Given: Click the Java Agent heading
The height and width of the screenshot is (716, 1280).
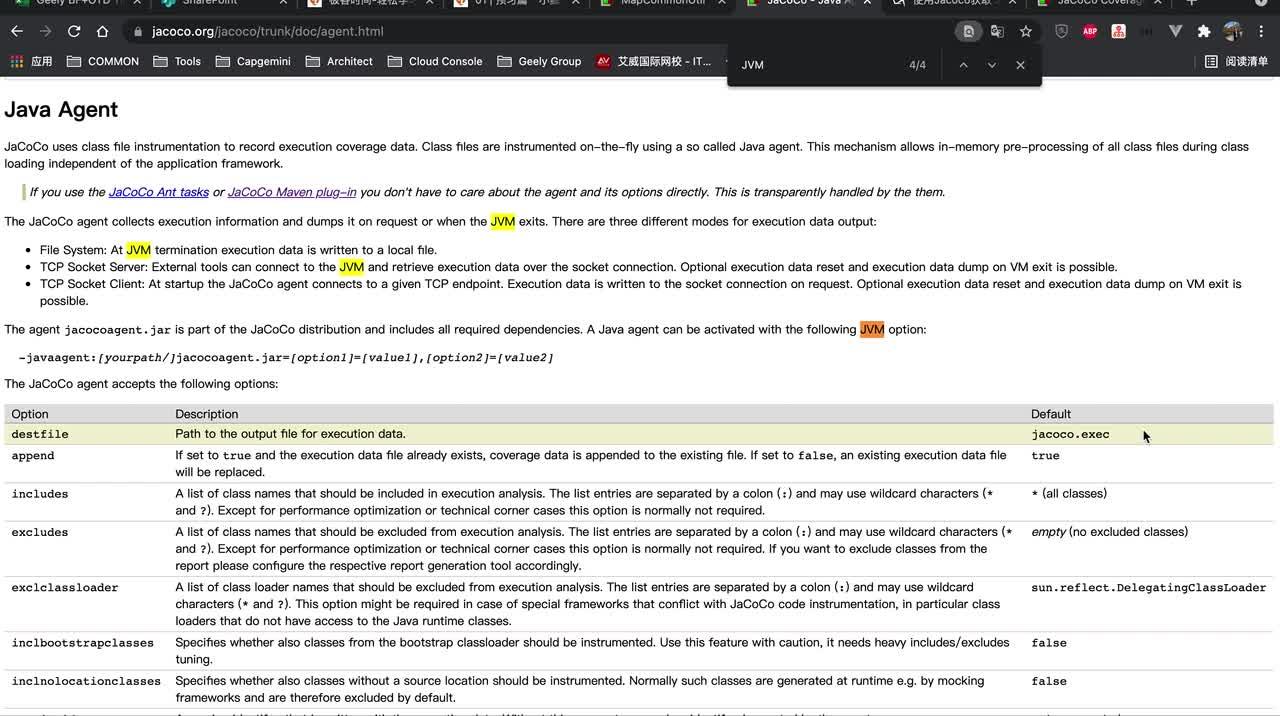Looking at the screenshot, I should click(61, 110).
